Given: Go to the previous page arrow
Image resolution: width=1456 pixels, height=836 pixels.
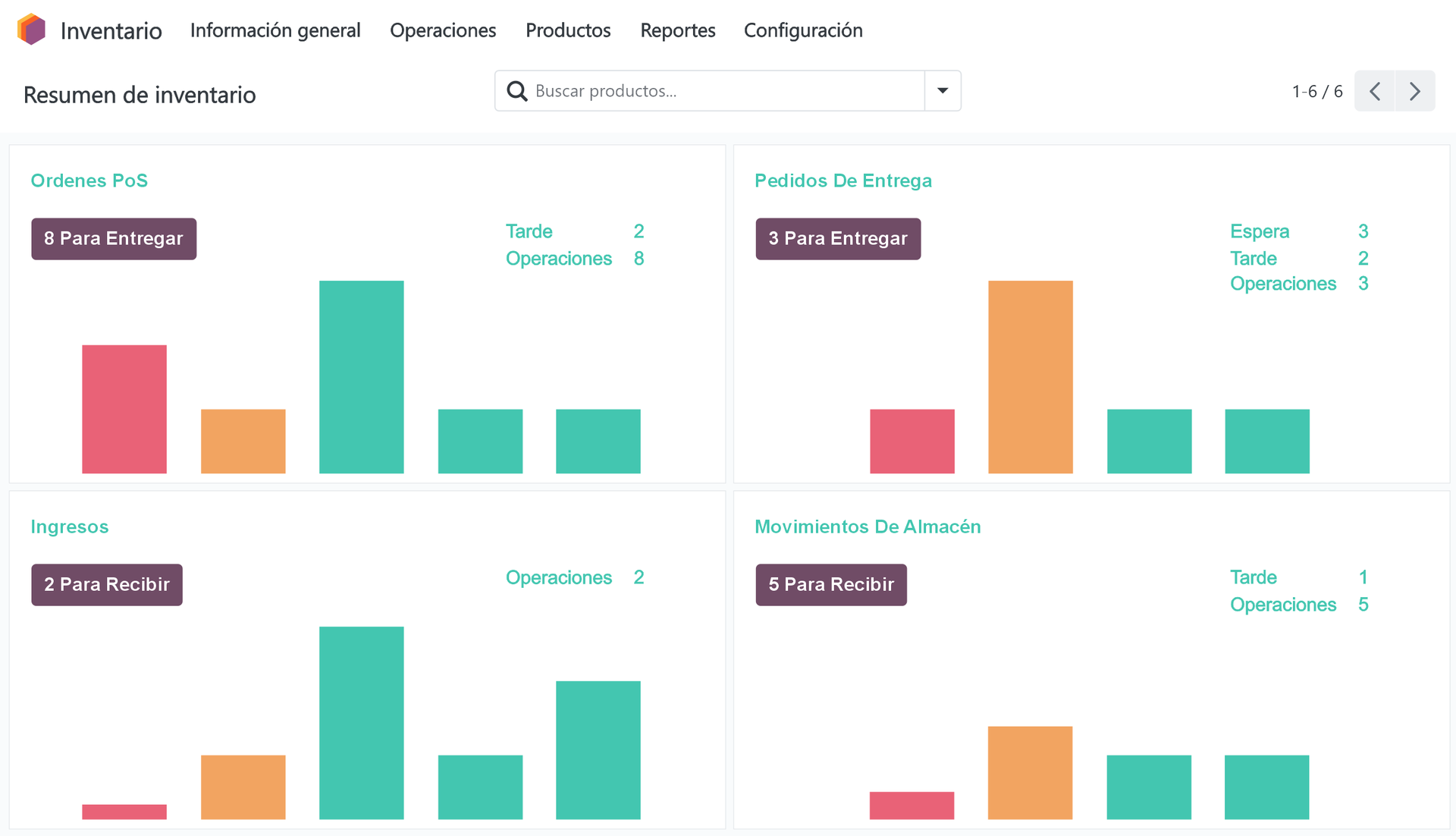Looking at the screenshot, I should tap(1375, 91).
